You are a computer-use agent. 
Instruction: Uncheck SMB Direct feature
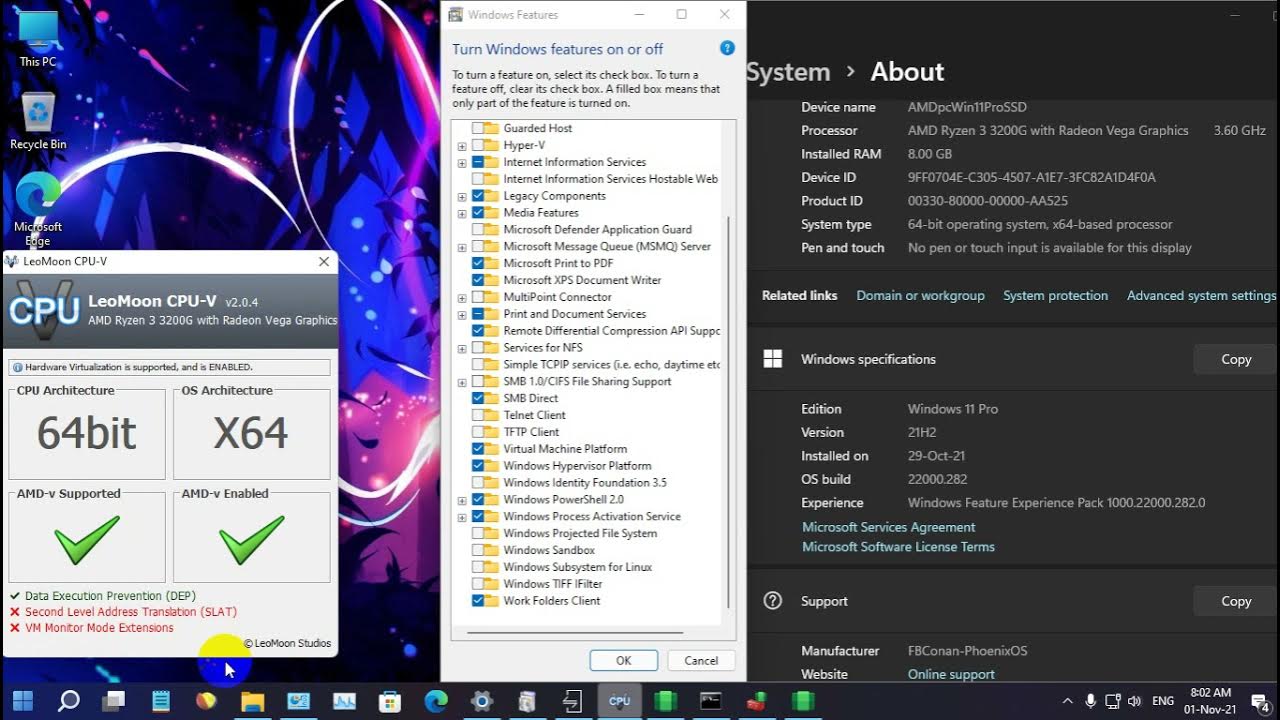tap(478, 398)
